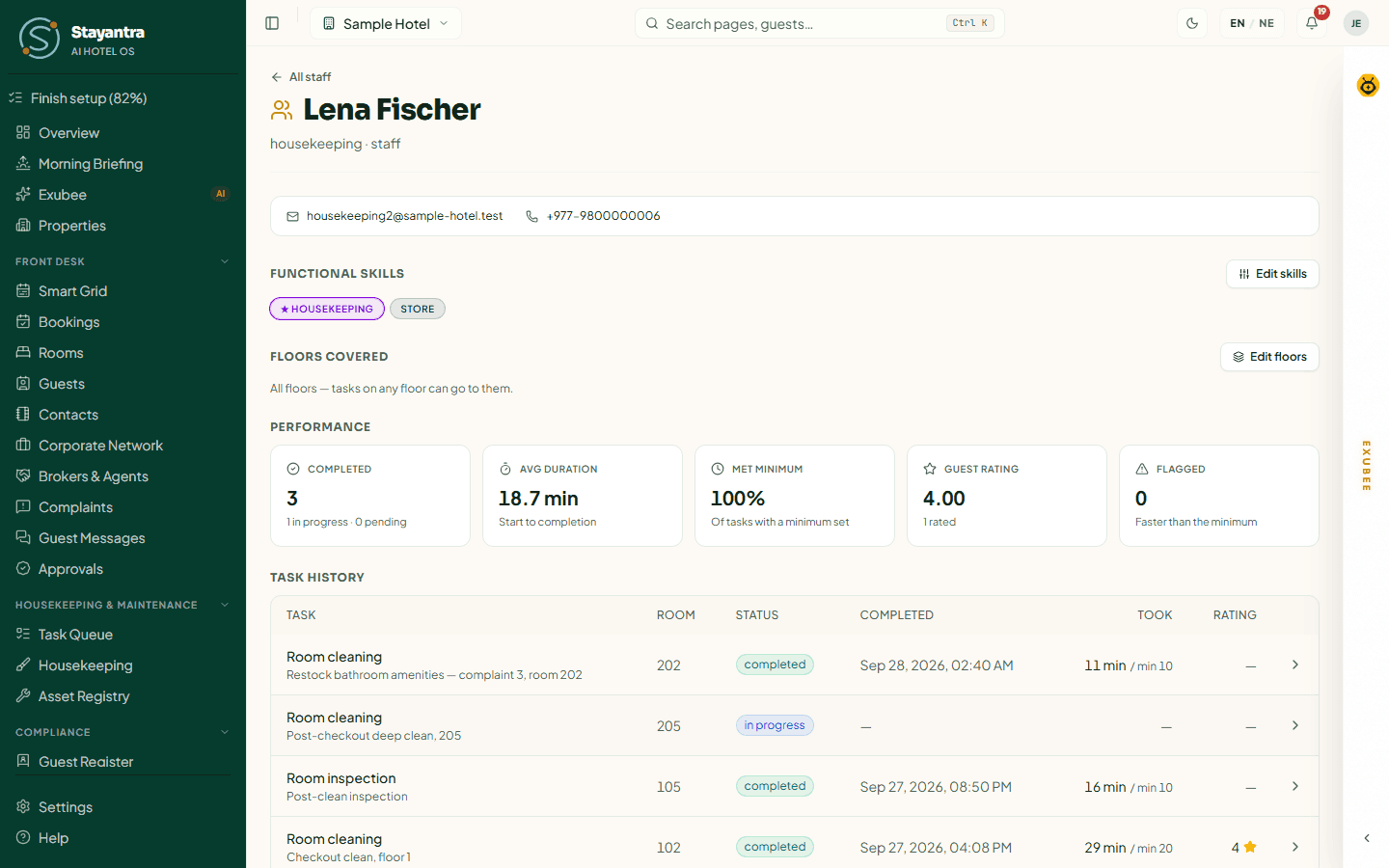
Task: Select the STORE skill chip
Action: point(418,309)
